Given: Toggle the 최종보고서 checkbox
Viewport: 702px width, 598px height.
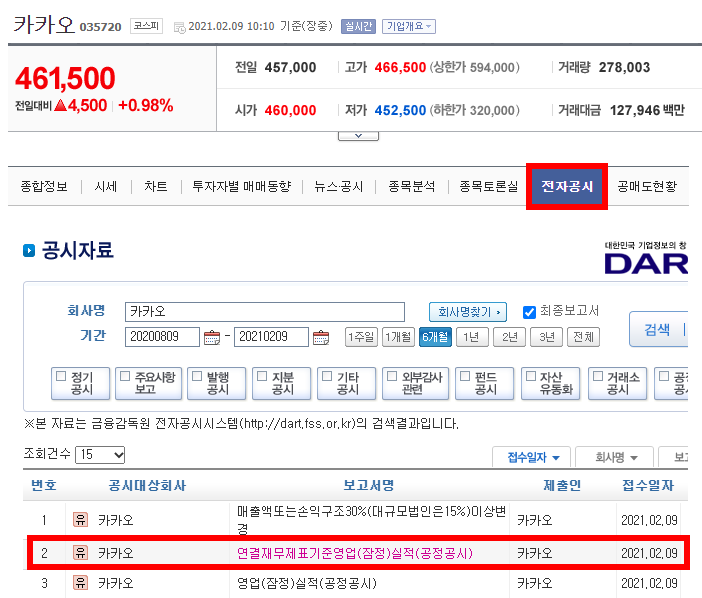Looking at the screenshot, I should coord(529,312).
